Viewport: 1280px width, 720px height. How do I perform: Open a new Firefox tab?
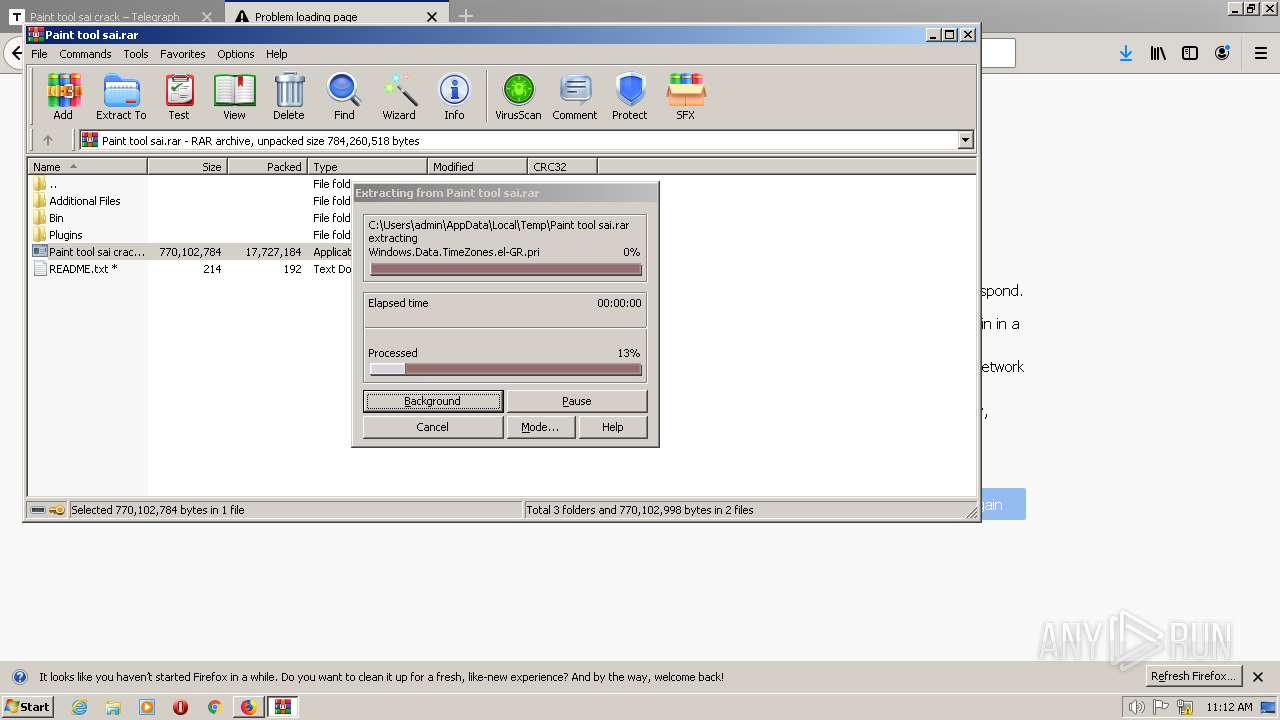pos(466,16)
